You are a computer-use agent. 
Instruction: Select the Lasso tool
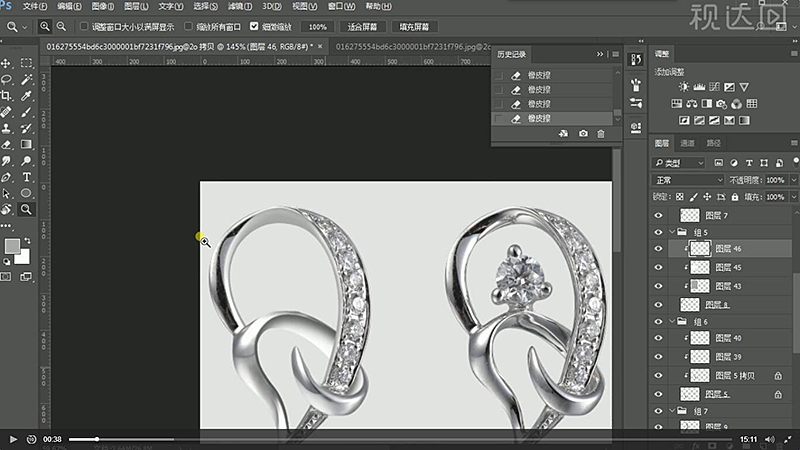pos(6,80)
